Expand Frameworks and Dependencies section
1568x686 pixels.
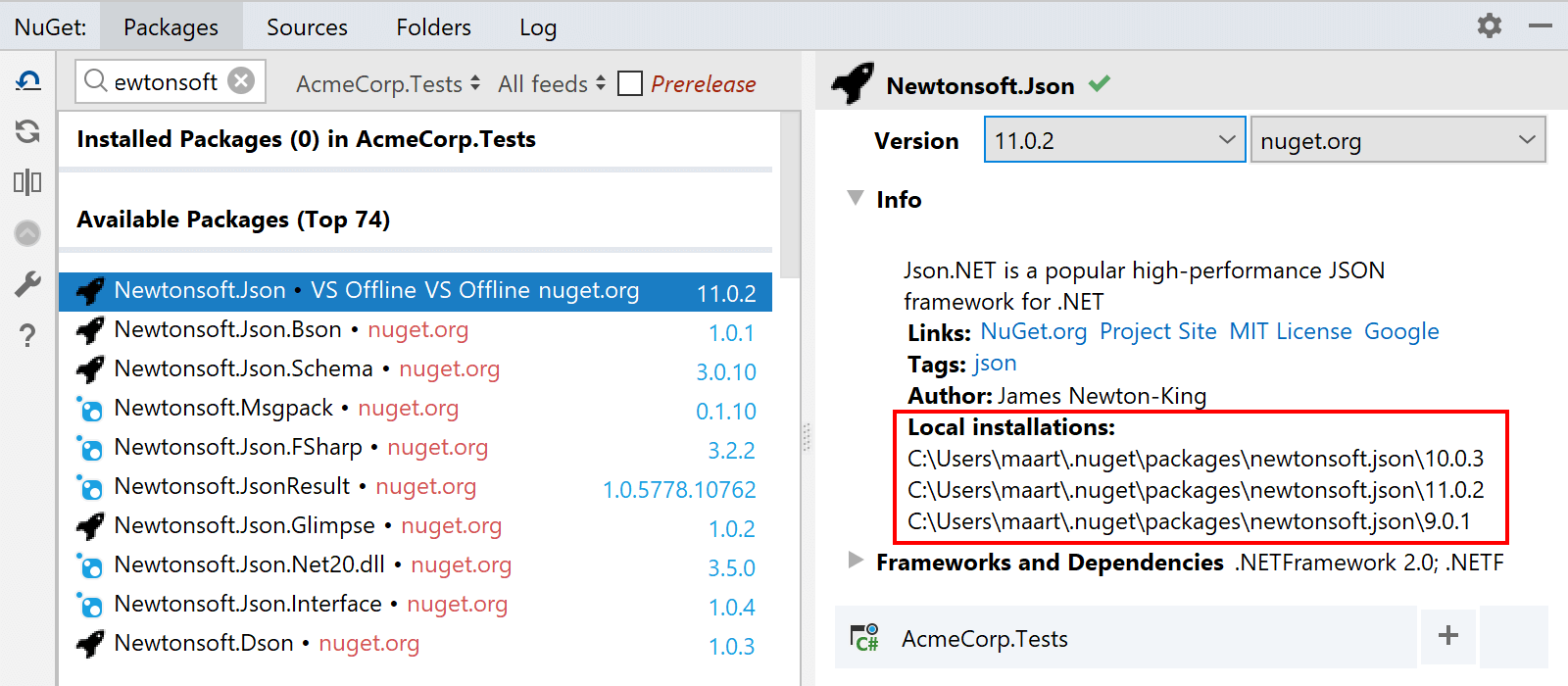pos(856,560)
